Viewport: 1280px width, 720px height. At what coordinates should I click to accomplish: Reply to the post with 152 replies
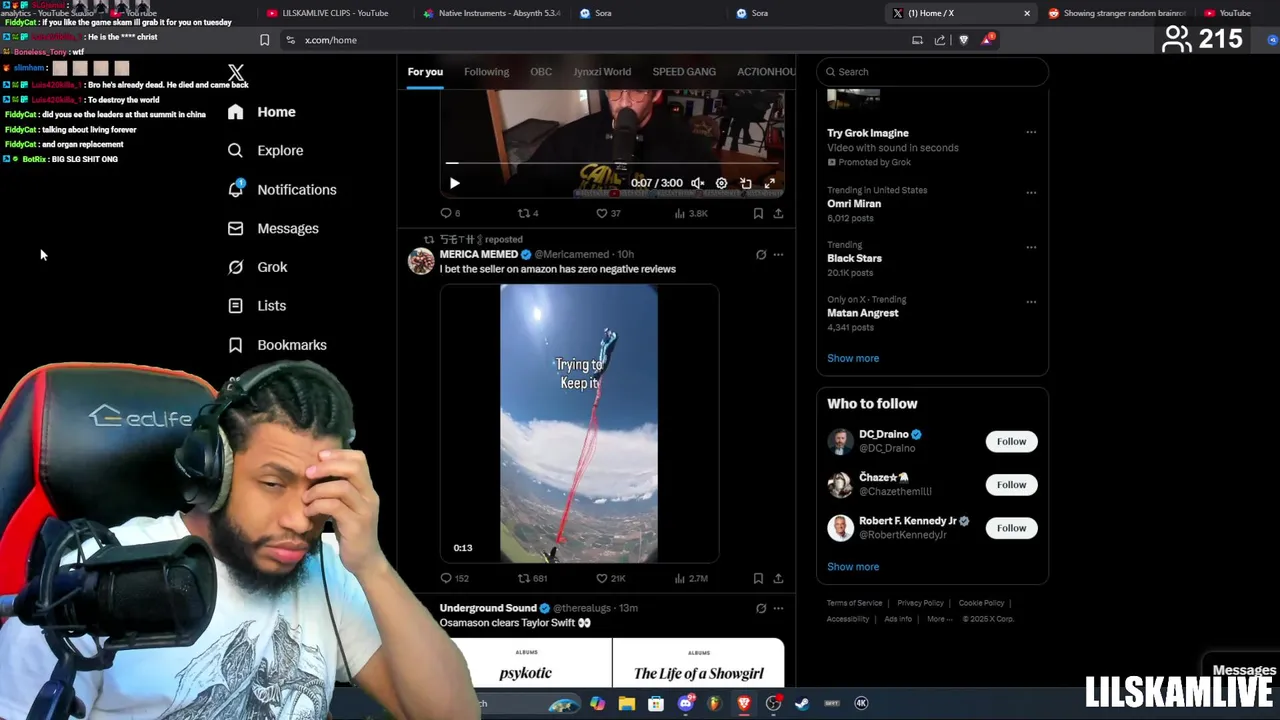454,578
